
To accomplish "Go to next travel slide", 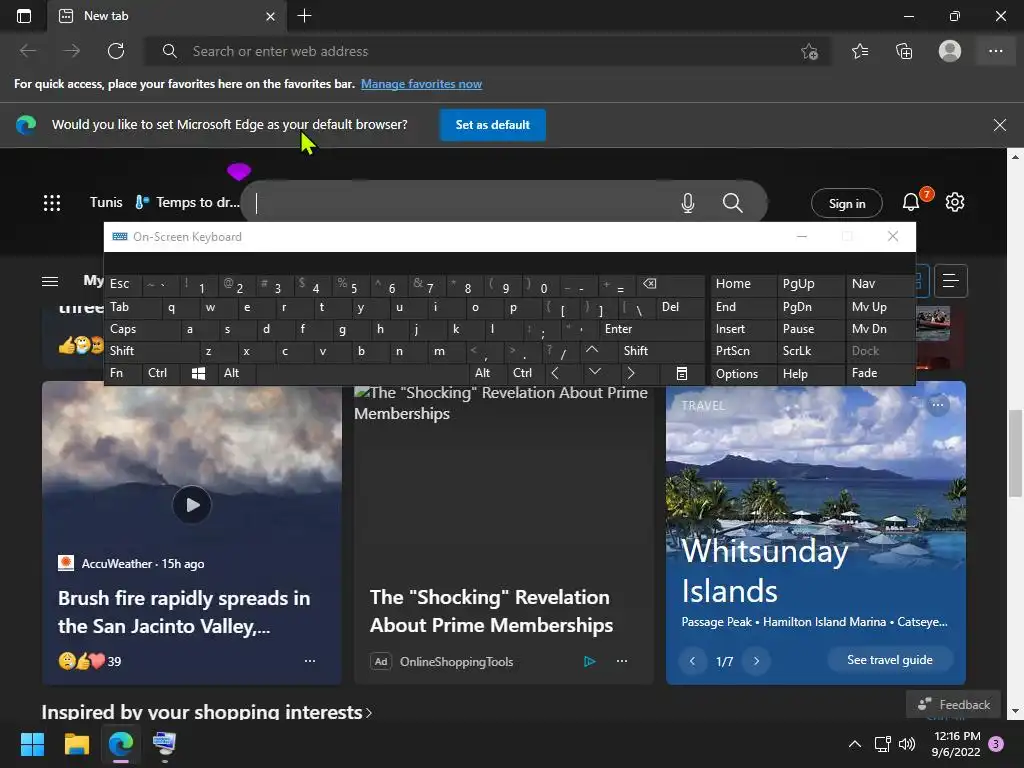I will coord(756,661).
